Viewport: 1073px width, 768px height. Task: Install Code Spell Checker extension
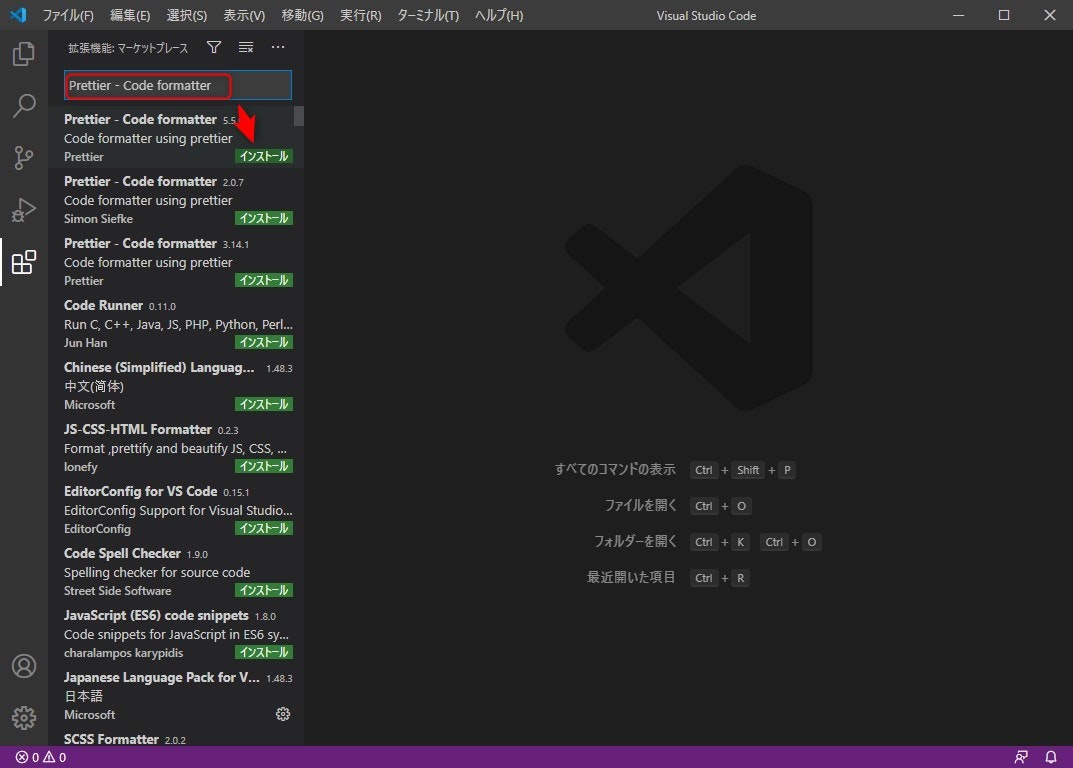[264, 590]
